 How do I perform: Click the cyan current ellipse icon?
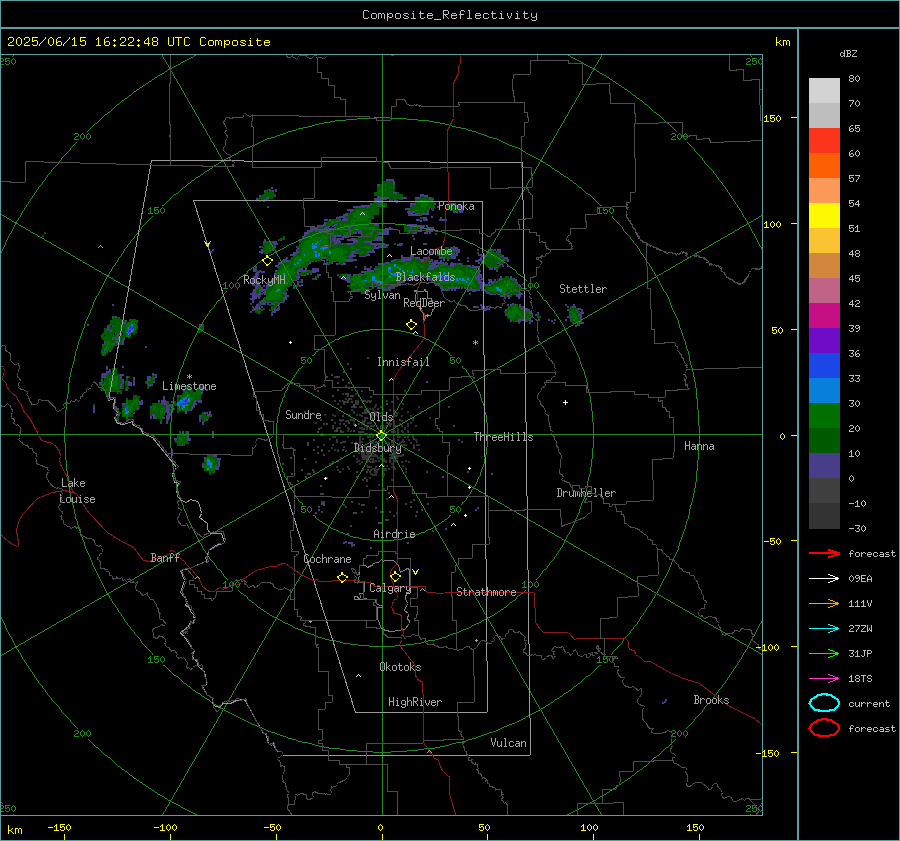[x=824, y=703]
